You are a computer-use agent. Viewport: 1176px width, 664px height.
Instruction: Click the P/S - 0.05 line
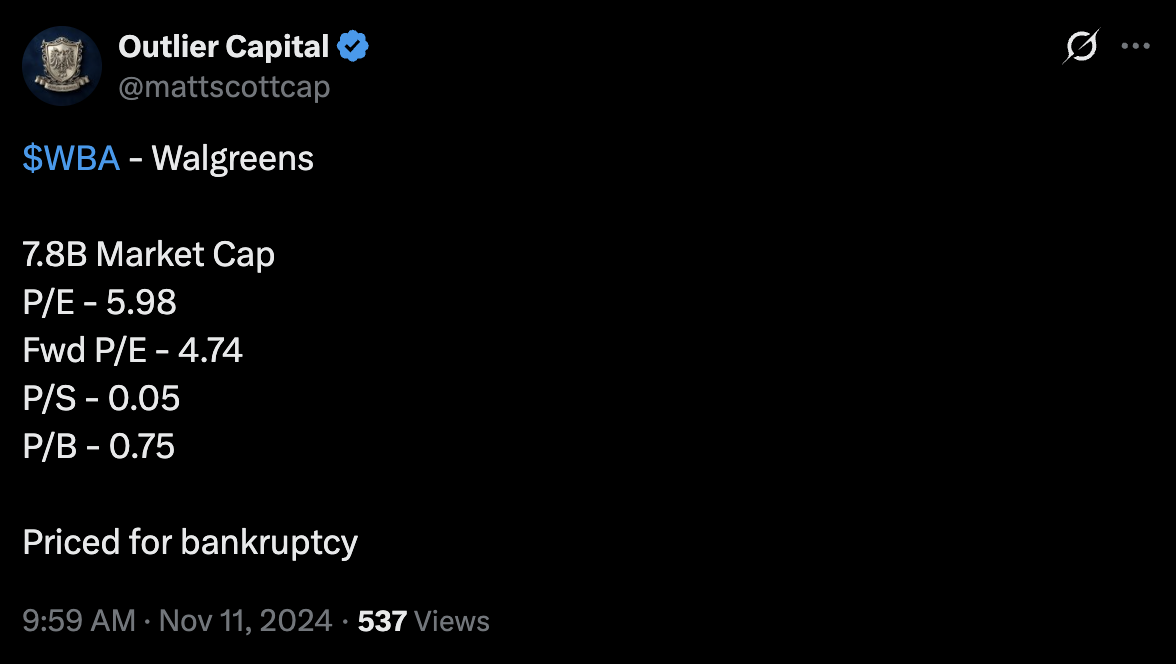tap(101, 398)
